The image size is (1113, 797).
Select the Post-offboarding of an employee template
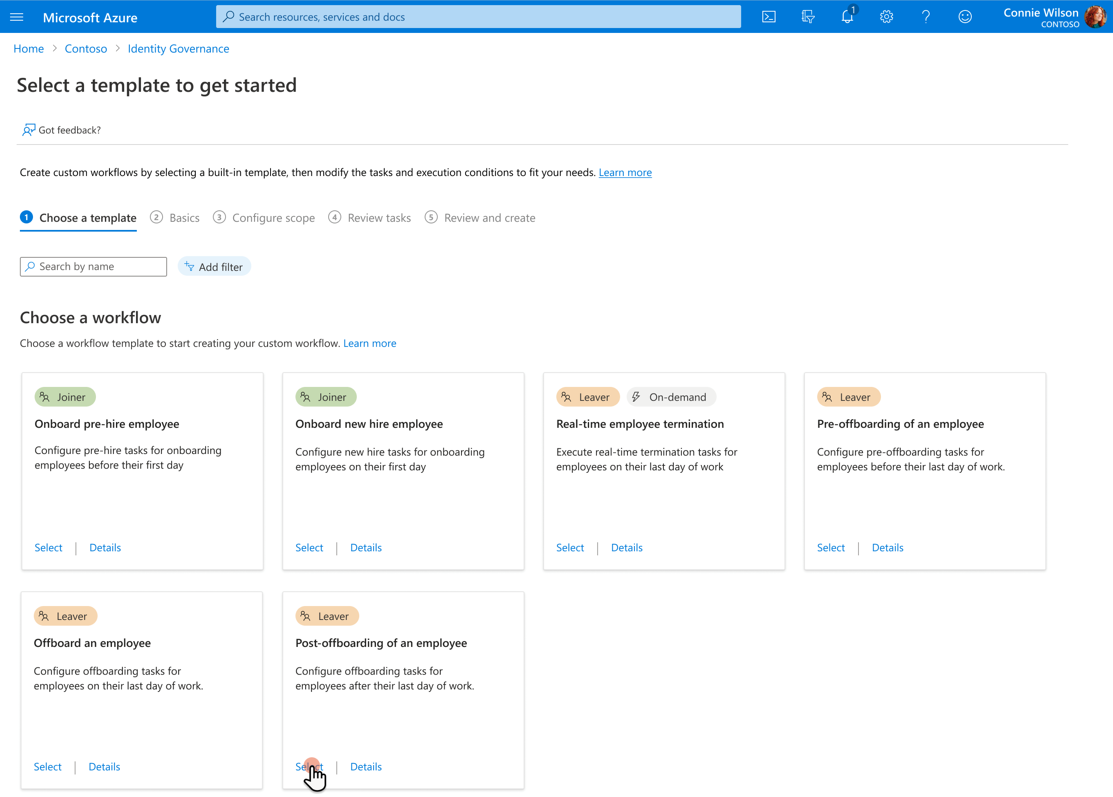coord(309,766)
